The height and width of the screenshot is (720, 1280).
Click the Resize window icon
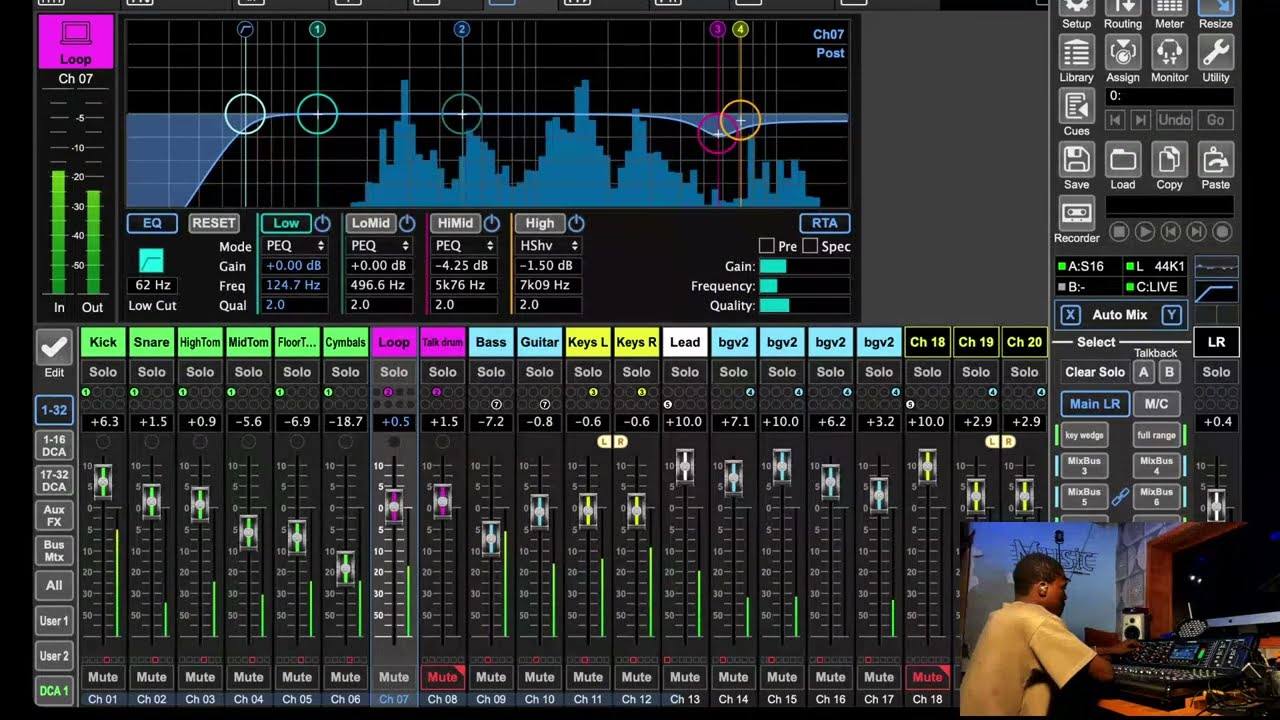(x=1215, y=7)
